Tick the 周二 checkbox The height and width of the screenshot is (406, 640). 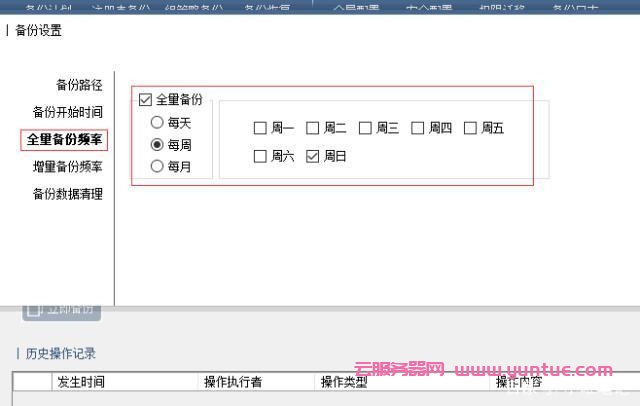[x=312, y=128]
